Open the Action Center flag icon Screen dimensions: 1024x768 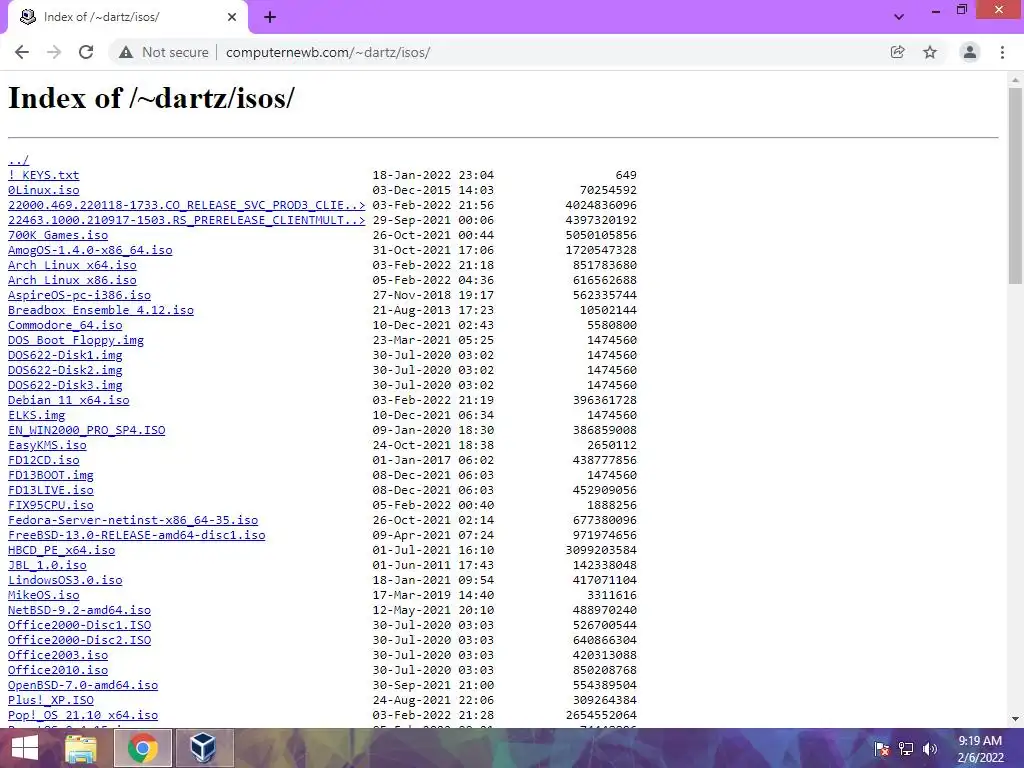click(881, 749)
